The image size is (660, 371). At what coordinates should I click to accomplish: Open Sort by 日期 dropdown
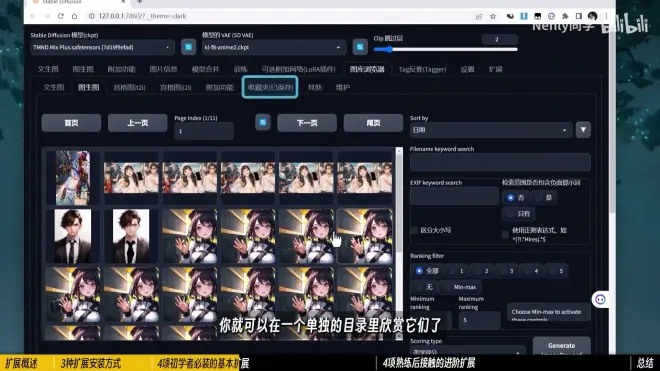point(491,130)
